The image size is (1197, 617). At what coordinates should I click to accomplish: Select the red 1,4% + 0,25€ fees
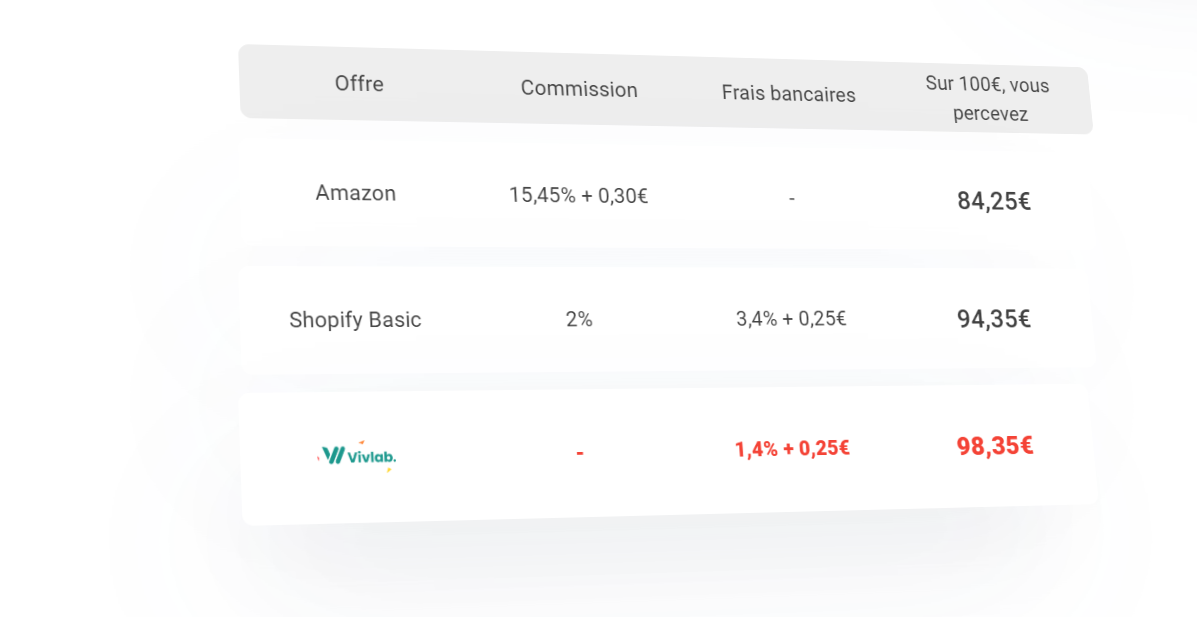tap(792, 448)
